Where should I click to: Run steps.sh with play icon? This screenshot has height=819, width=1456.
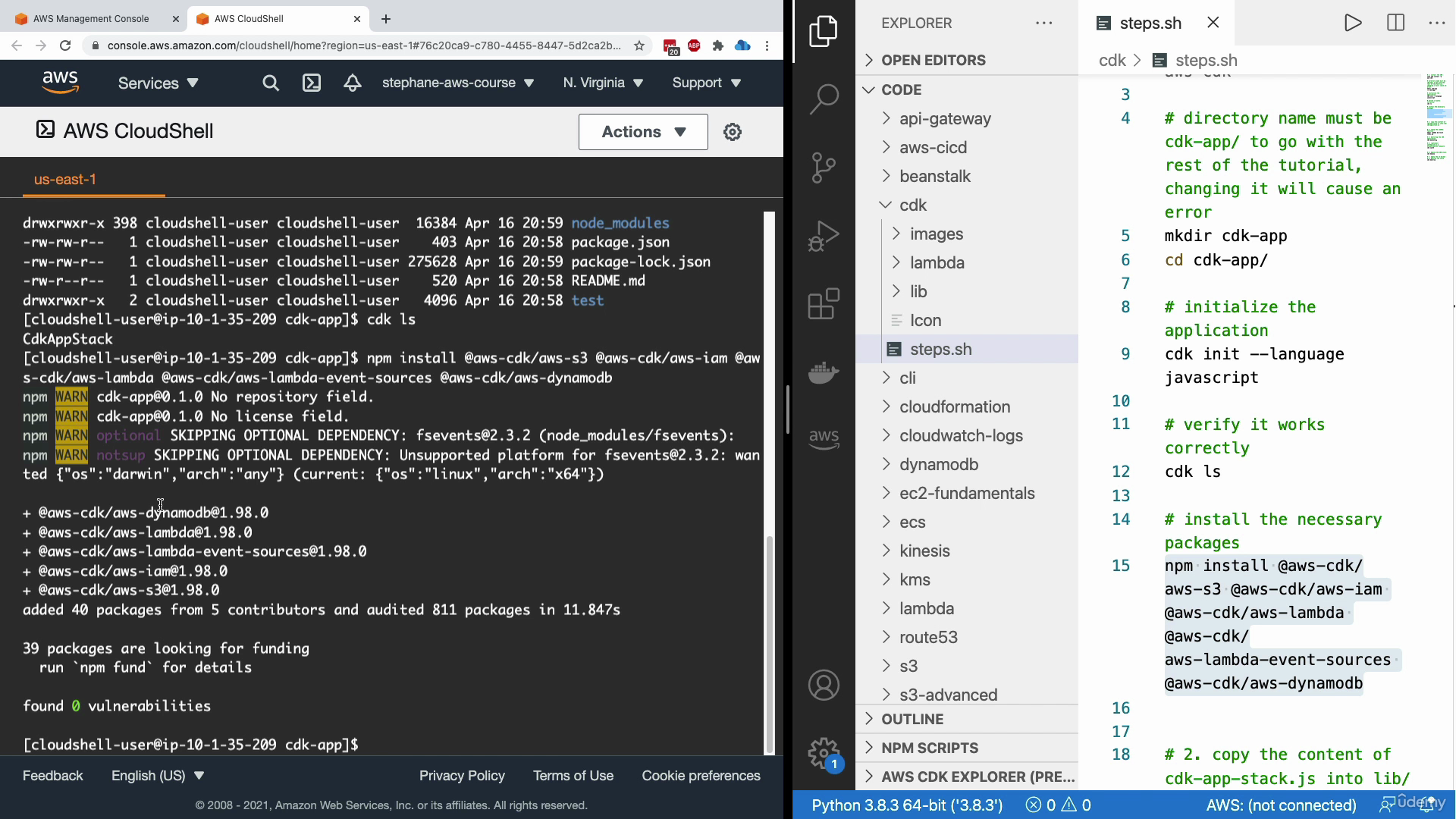coord(1353,23)
